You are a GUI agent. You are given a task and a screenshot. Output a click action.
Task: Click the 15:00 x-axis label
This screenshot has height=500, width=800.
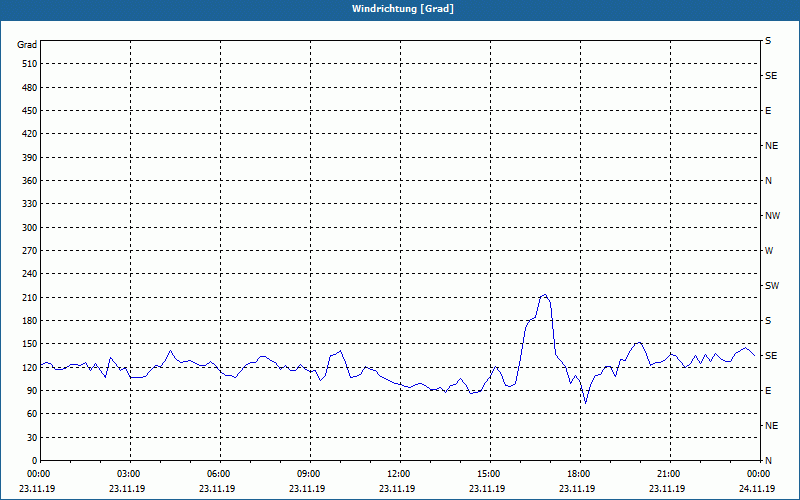tap(490, 474)
